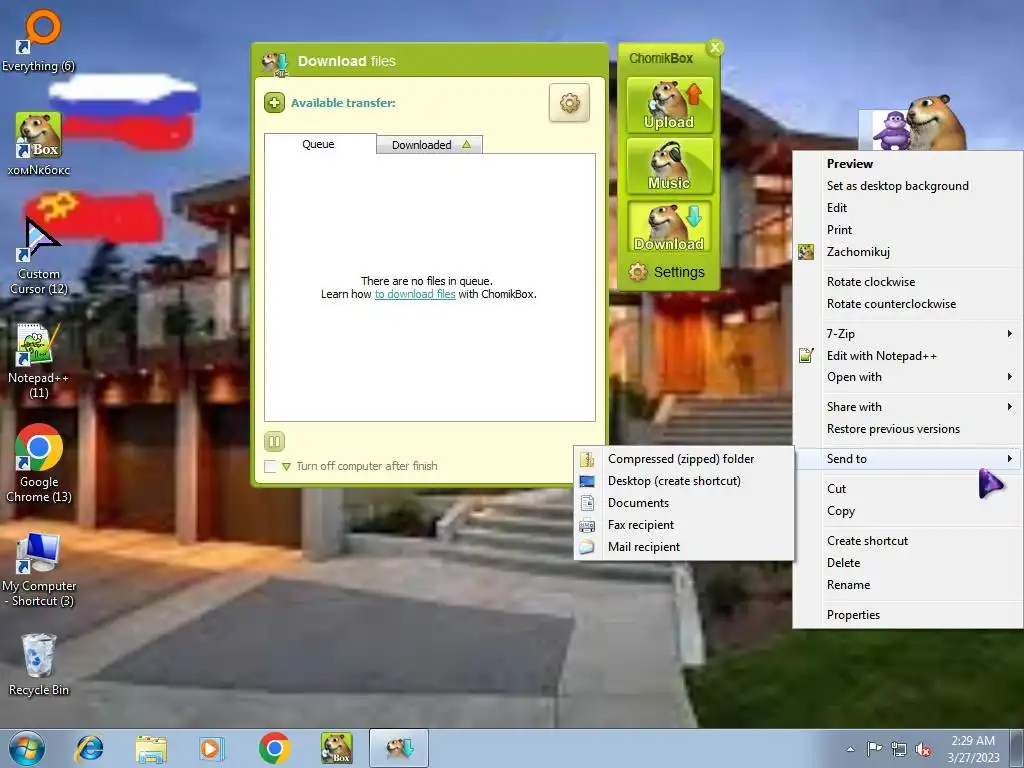Select the Google Chrome desktop shortcut
Image resolution: width=1024 pixels, height=768 pixels.
39,464
